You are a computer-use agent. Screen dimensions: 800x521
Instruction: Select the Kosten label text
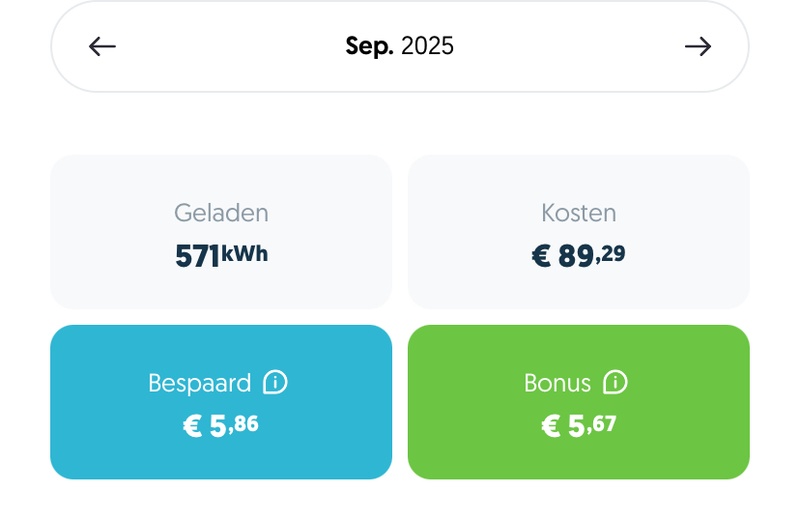578,213
